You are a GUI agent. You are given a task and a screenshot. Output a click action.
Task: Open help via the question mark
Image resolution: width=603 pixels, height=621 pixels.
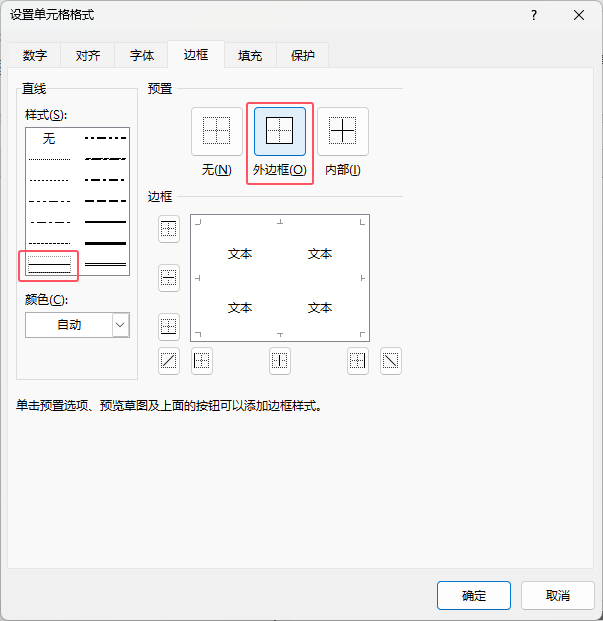(x=534, y=15)
